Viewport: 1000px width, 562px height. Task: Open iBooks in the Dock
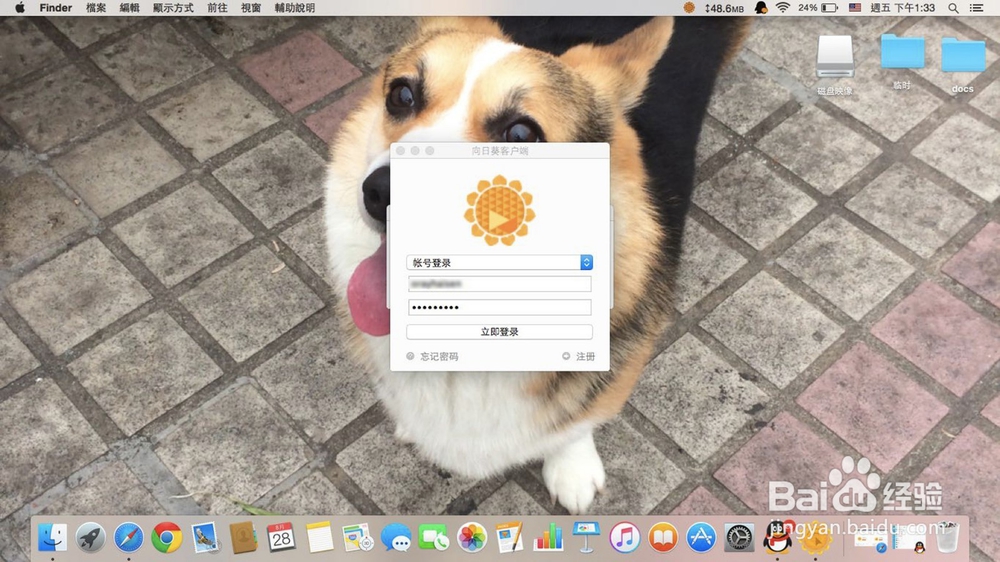pyautogui.click(x=663, y=537)
